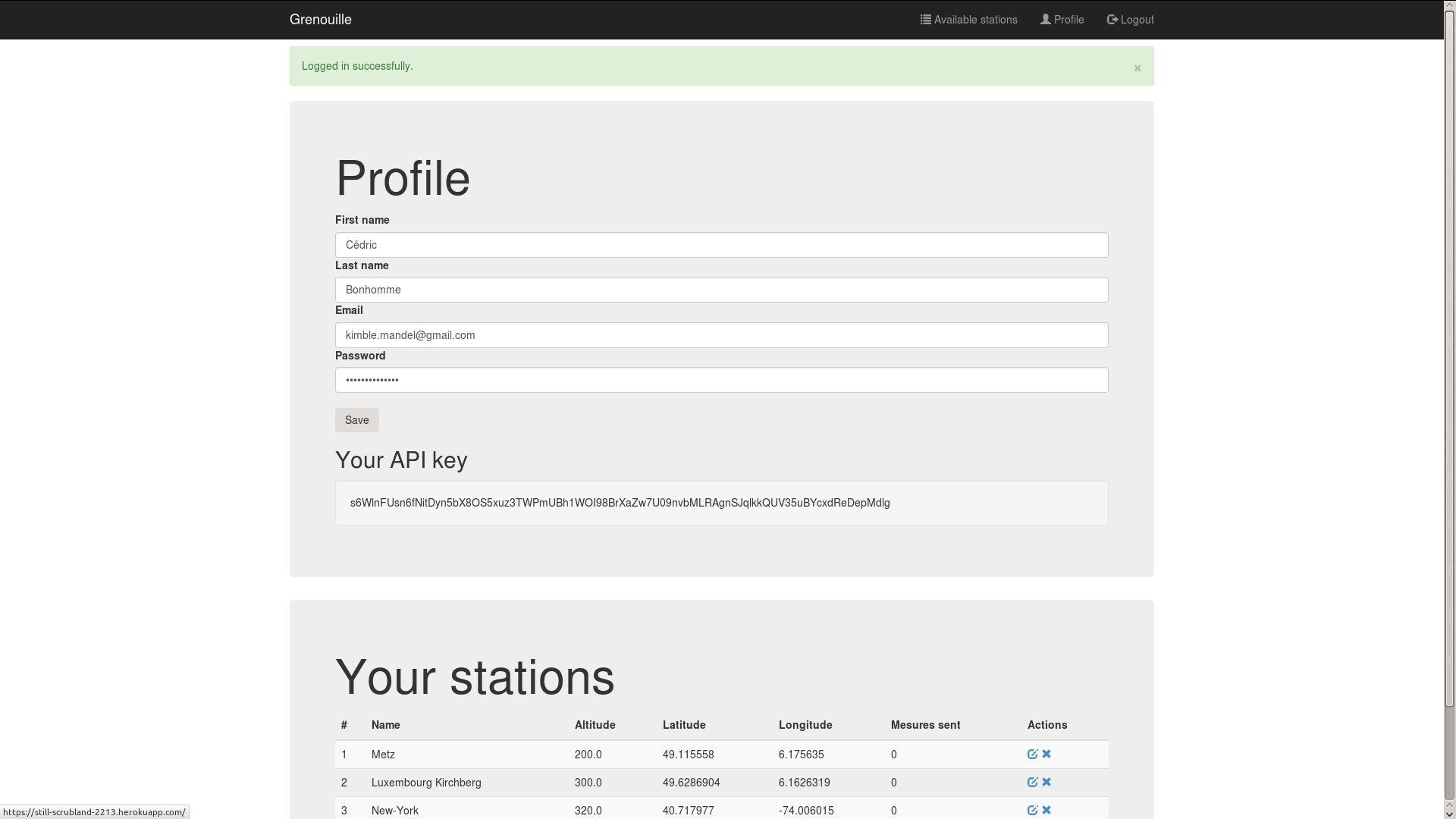Focus the Password field
Viewport: 1456px width, 819px height.
721,380
